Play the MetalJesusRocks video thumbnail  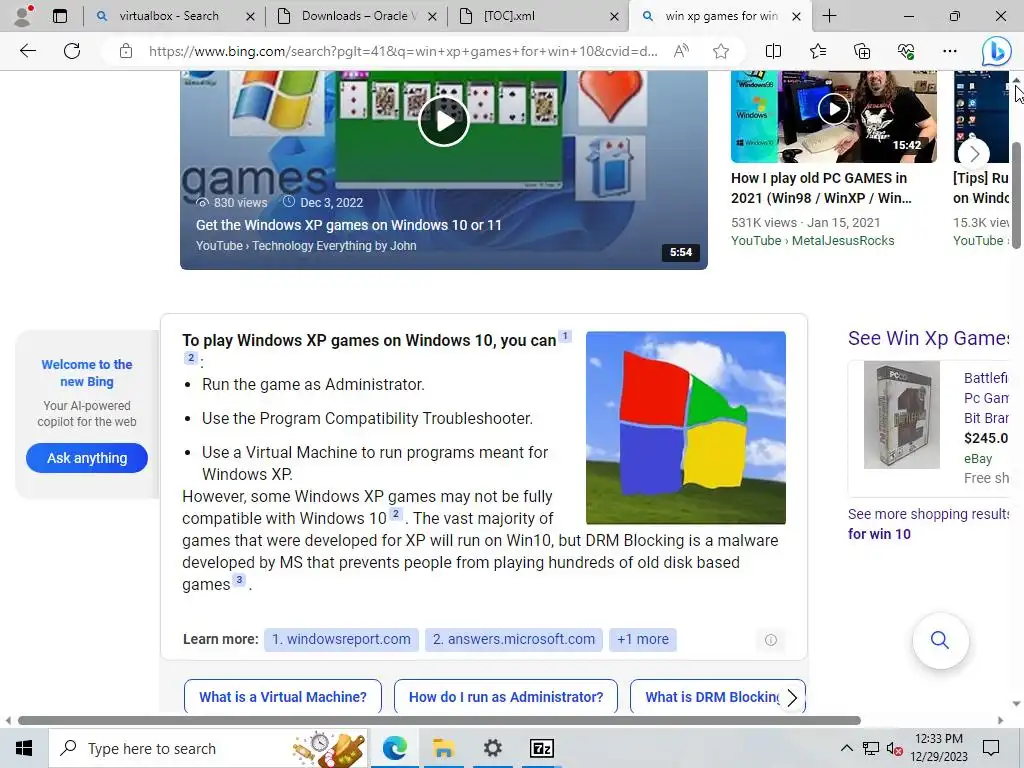(834, 109)
